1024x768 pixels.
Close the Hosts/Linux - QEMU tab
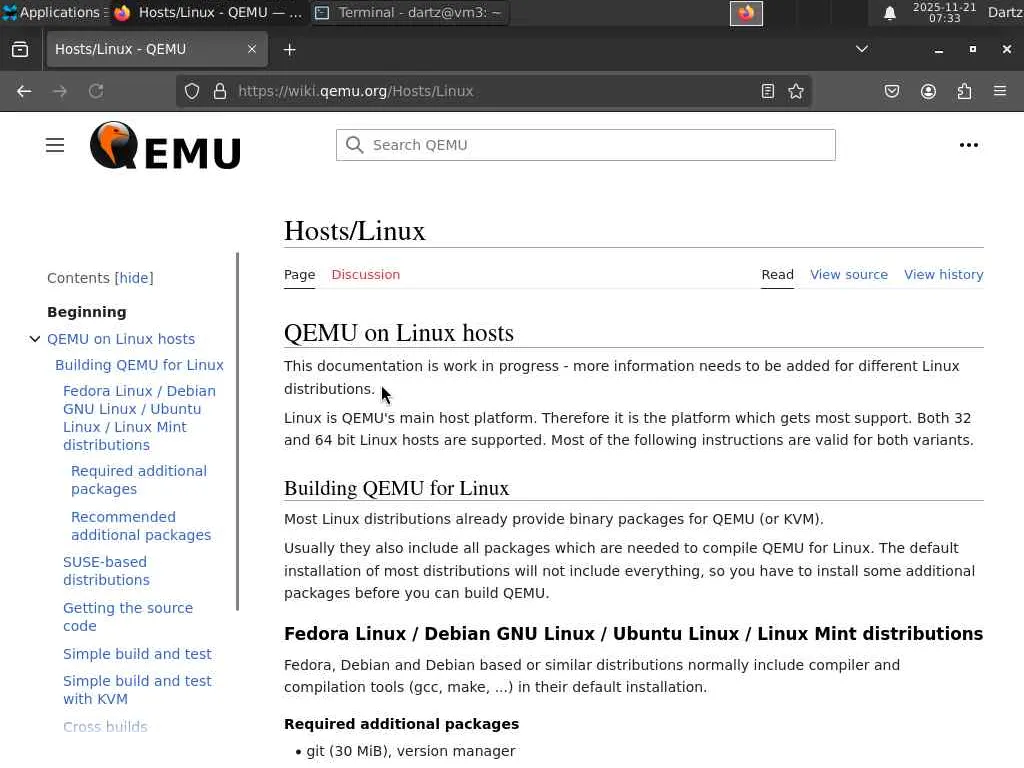click(x=251, y=49)
